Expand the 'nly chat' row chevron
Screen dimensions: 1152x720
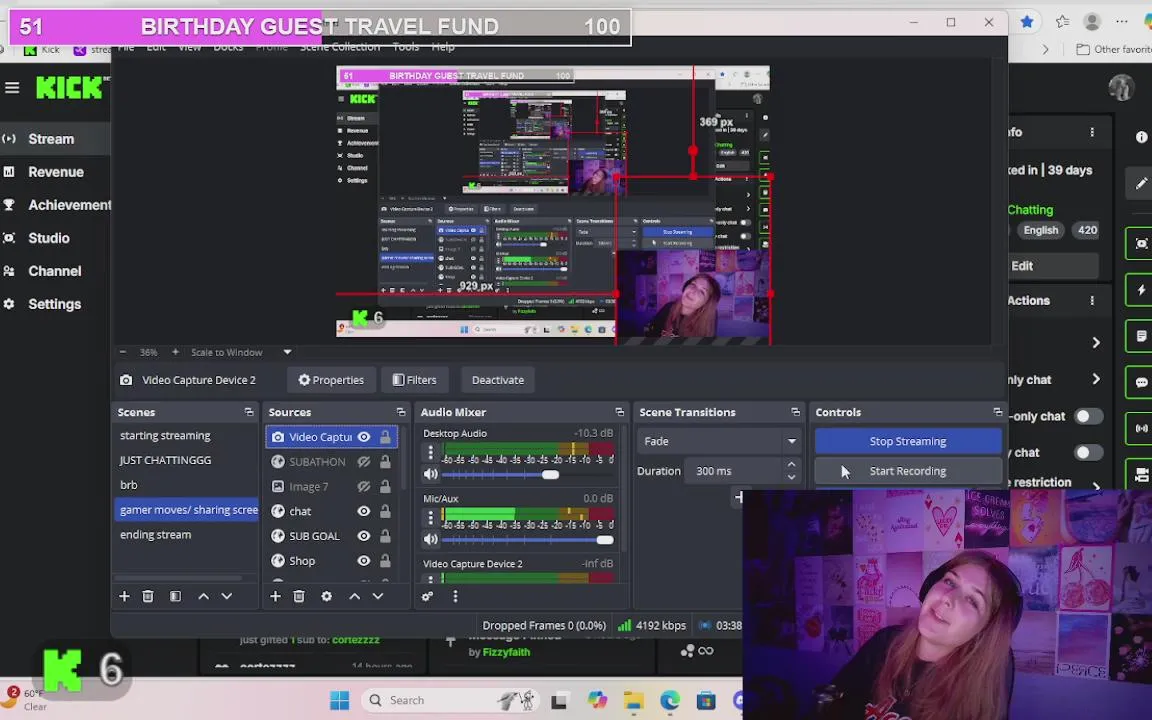point(1096,379)
